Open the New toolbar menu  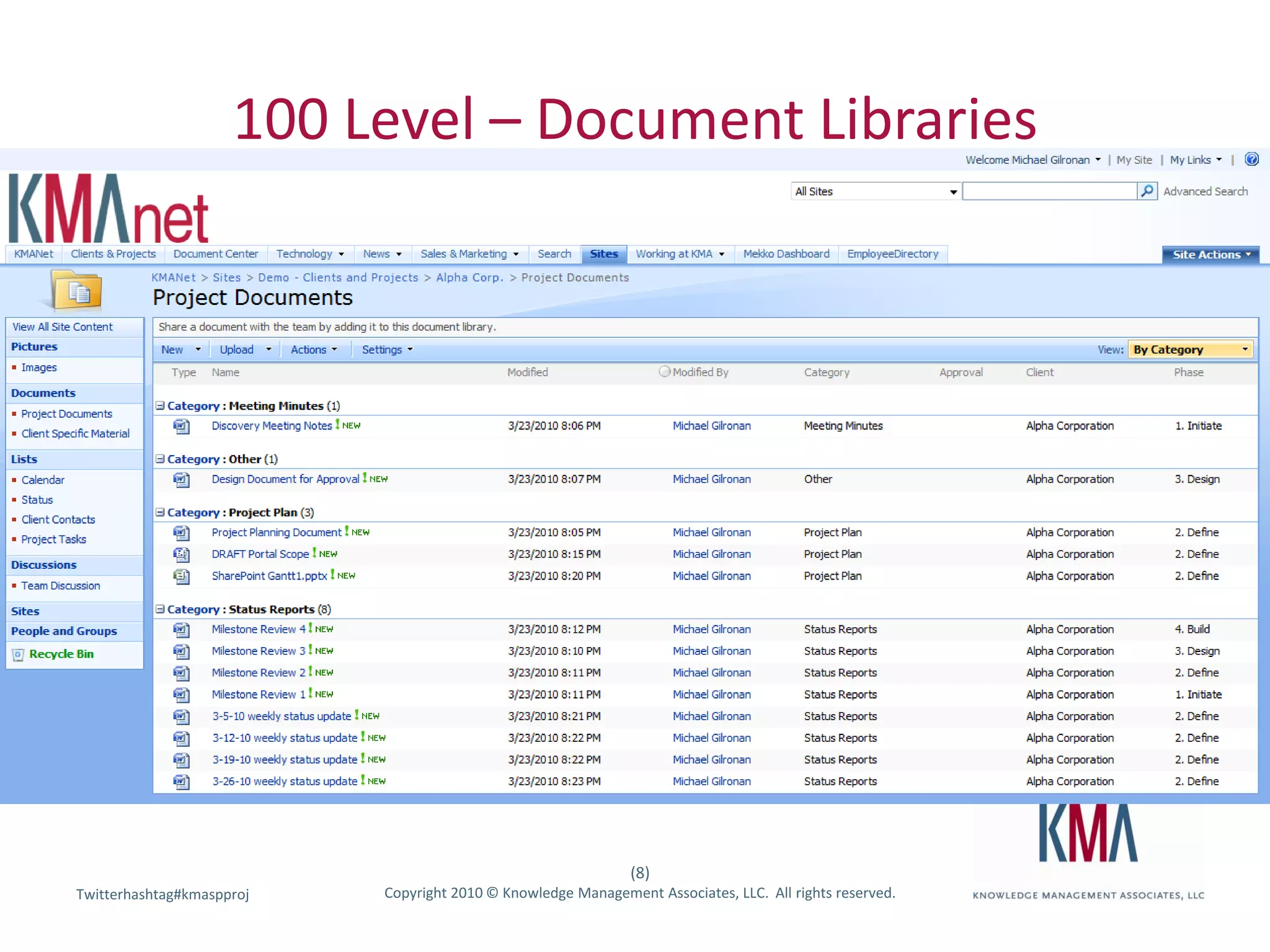point(180,350)
